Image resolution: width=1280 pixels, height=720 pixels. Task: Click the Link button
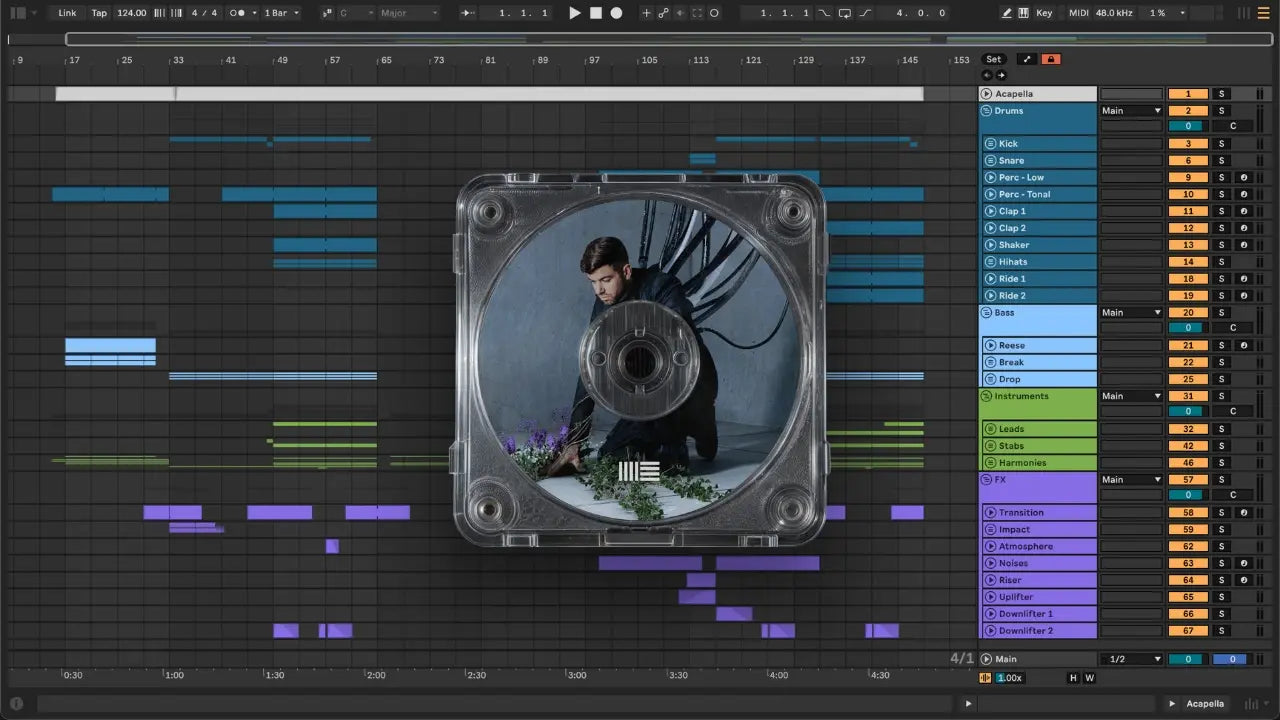(67, 13)
